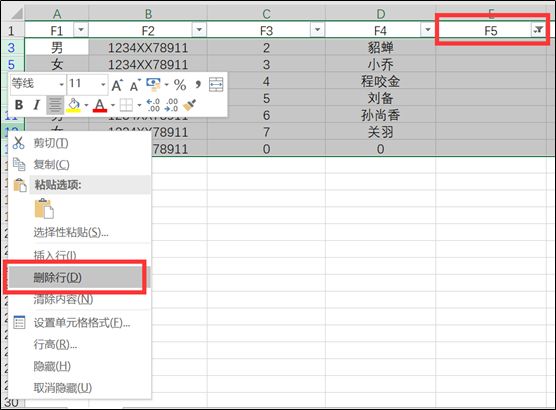Open fill color dropdown arrow
Viewport: 556px width, 410px height.
(x=86, y=105)
